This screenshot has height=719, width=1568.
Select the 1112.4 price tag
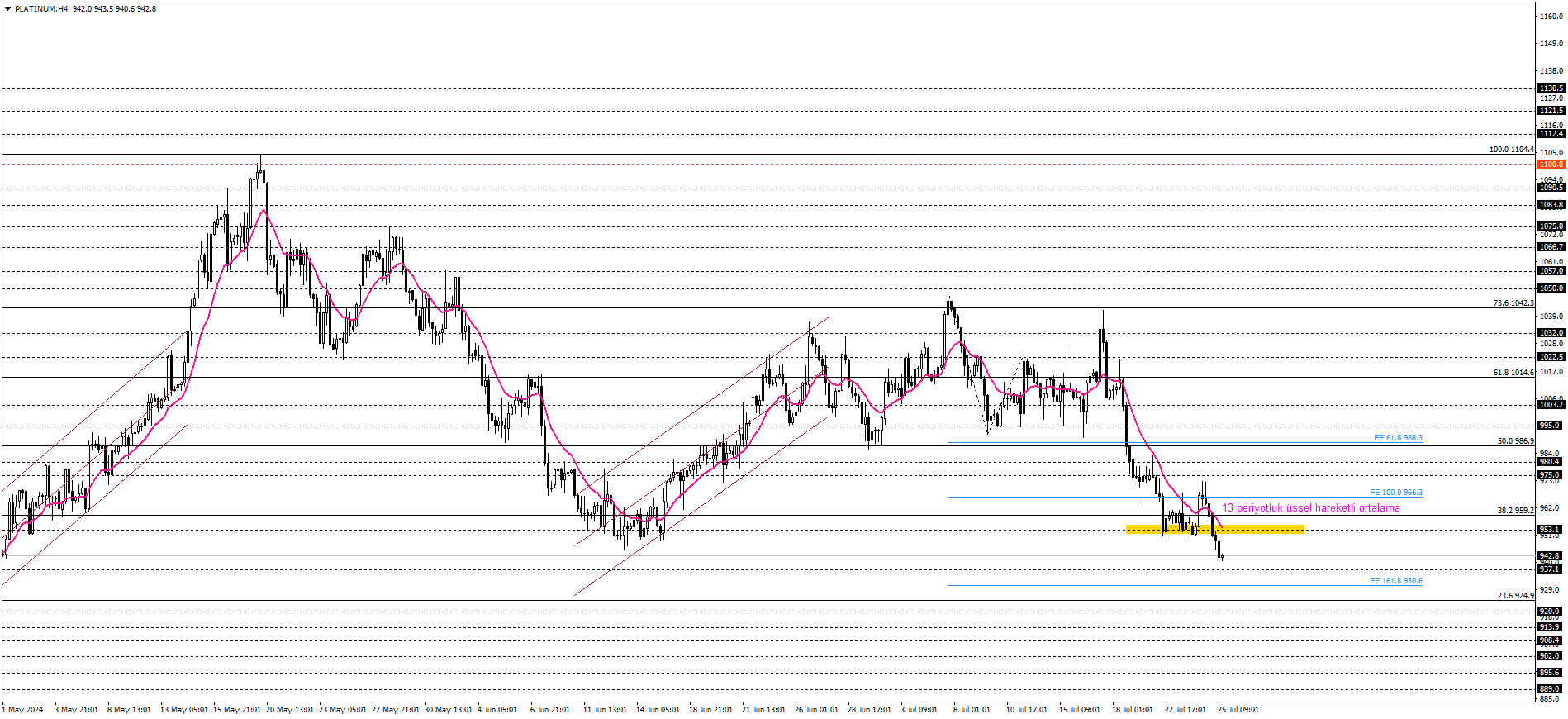1551,134
